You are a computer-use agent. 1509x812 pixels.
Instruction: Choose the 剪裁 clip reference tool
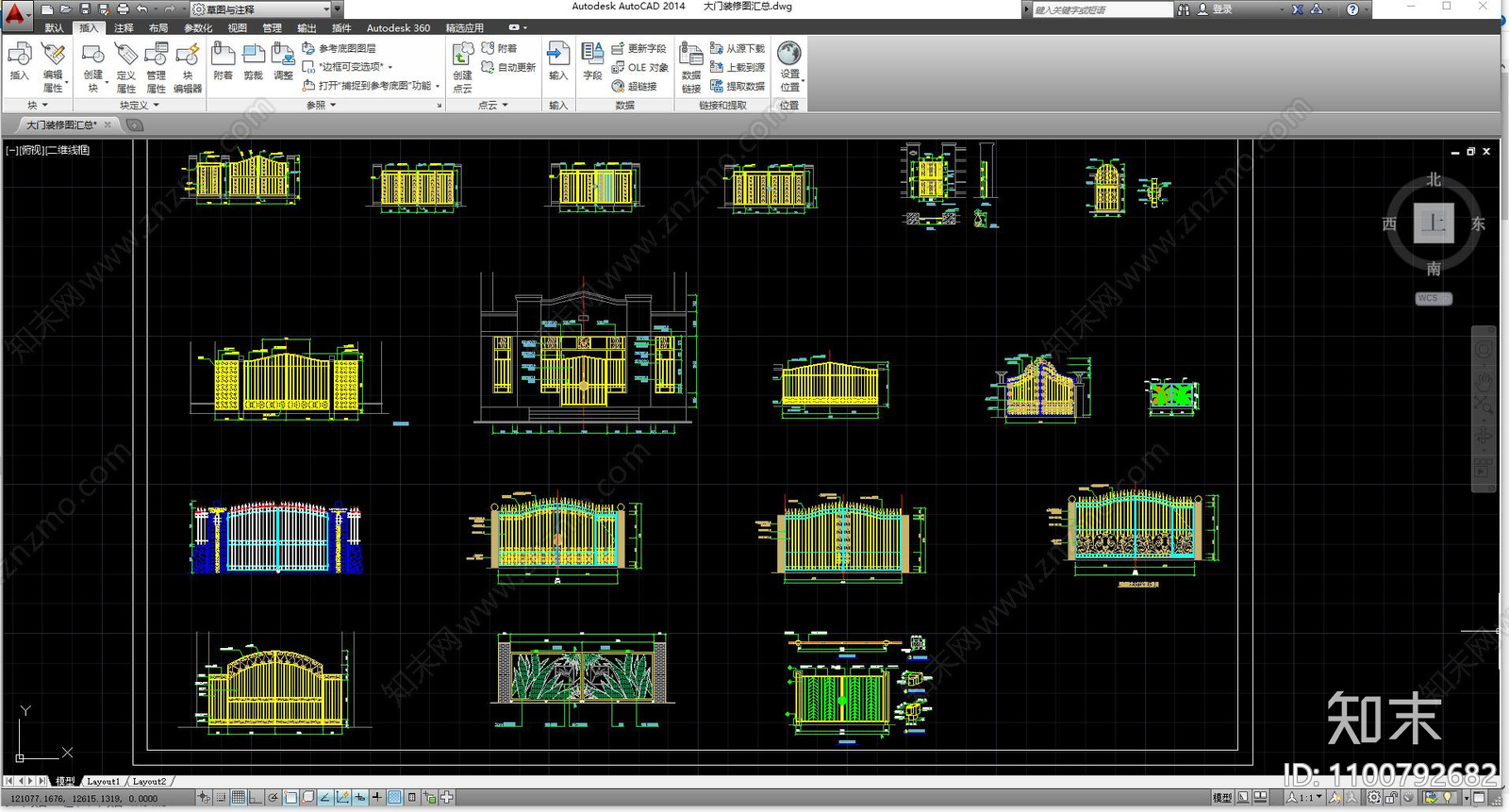point(253,62)
